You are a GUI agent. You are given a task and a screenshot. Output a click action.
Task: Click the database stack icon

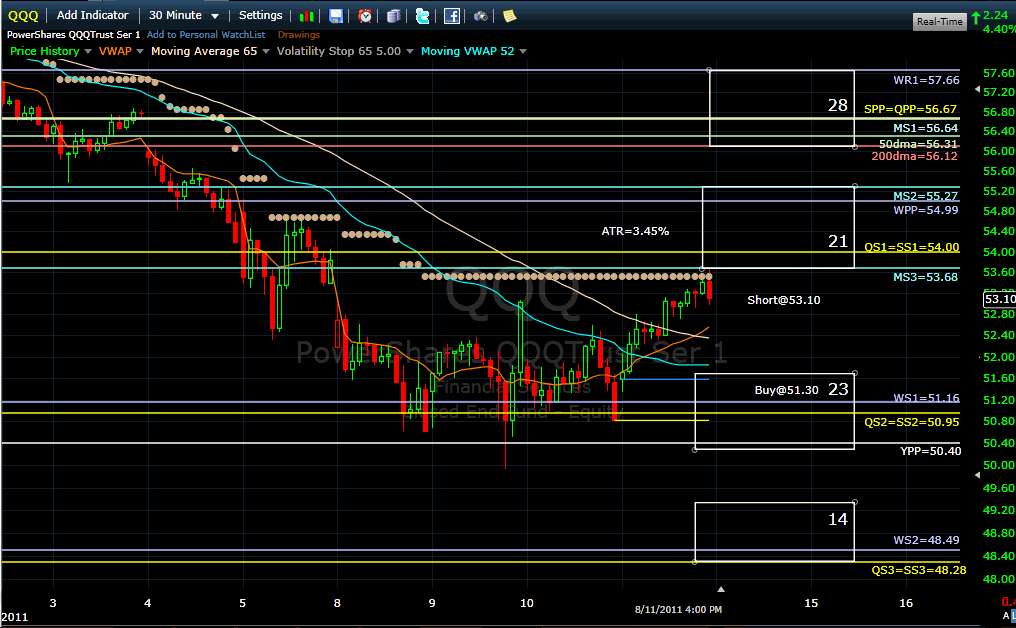click(x=393, y=16)
